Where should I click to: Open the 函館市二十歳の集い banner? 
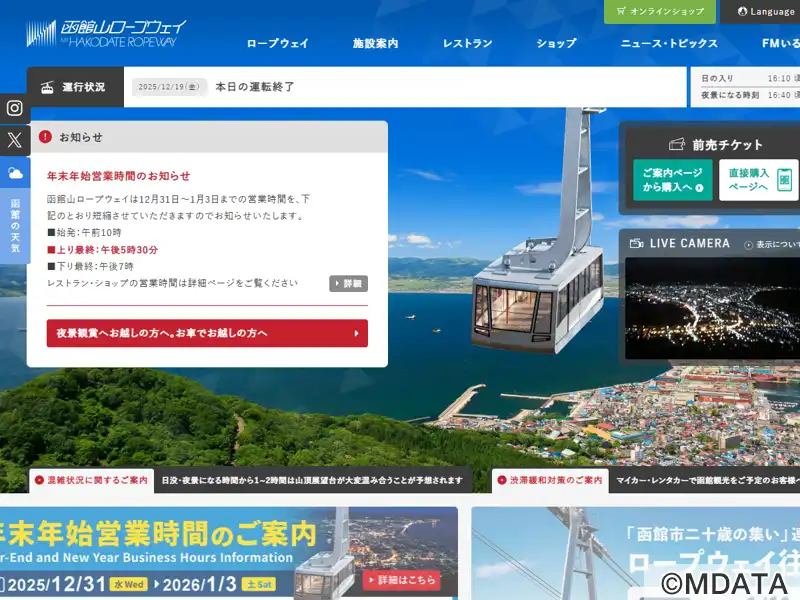pyautogui.click(x=636, y=553)
